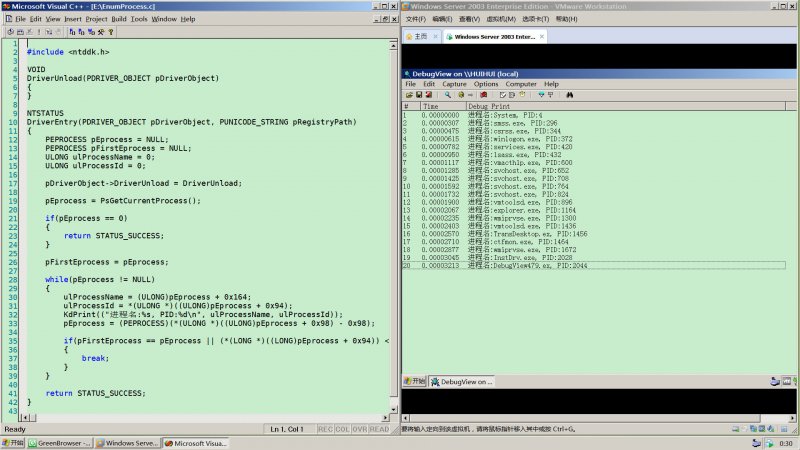Open the 文件(F) menu in VMware
Image resolution: width=800 pixels, height=450 pixels.
(416, 19)
